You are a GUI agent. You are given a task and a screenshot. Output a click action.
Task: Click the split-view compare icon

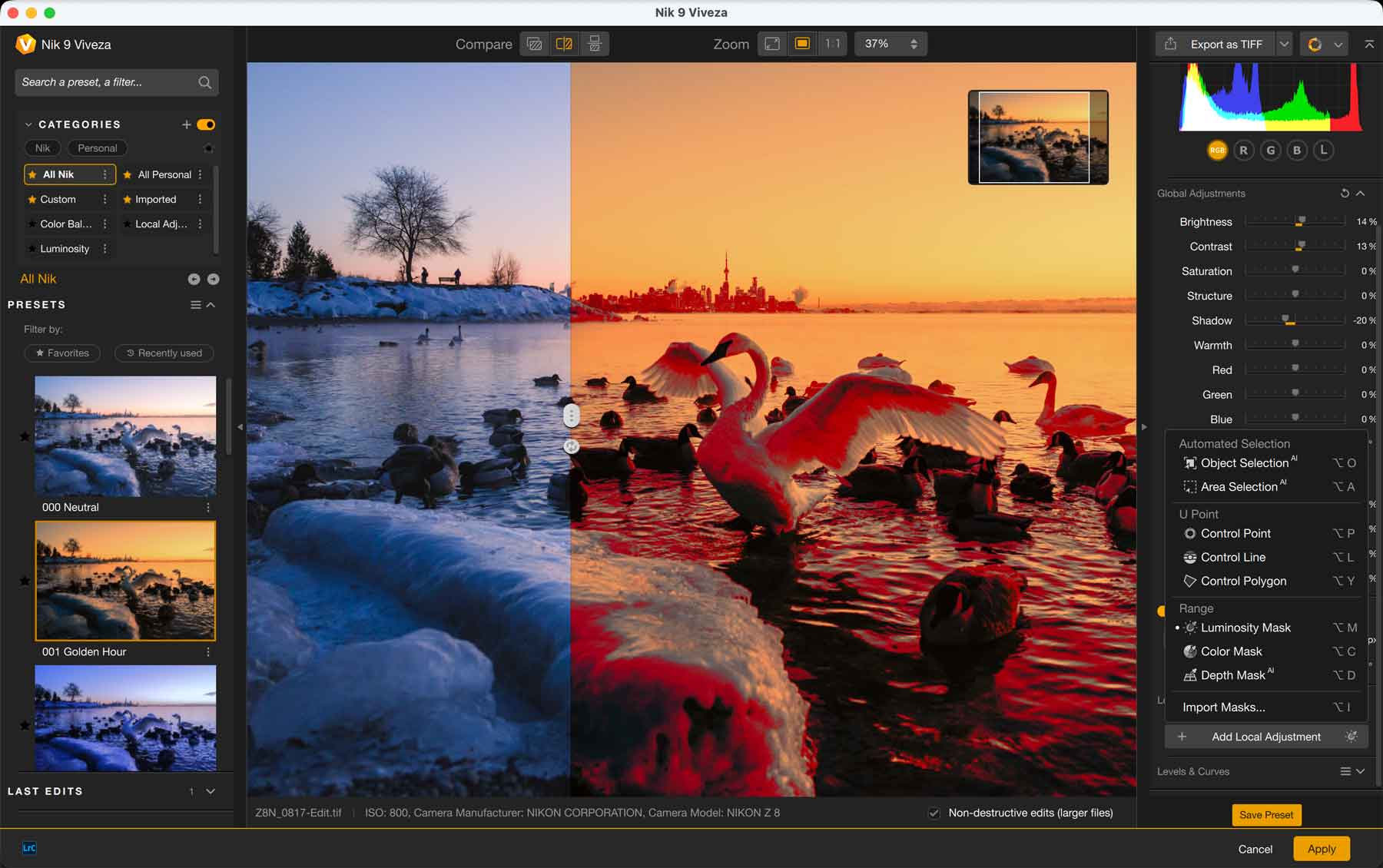[x=564, y=44]
